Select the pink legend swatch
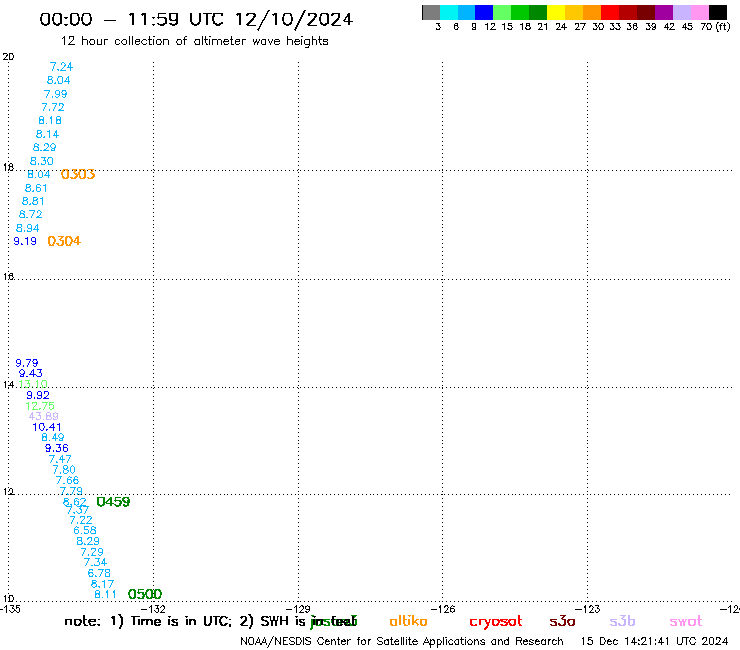 [699, 12]
